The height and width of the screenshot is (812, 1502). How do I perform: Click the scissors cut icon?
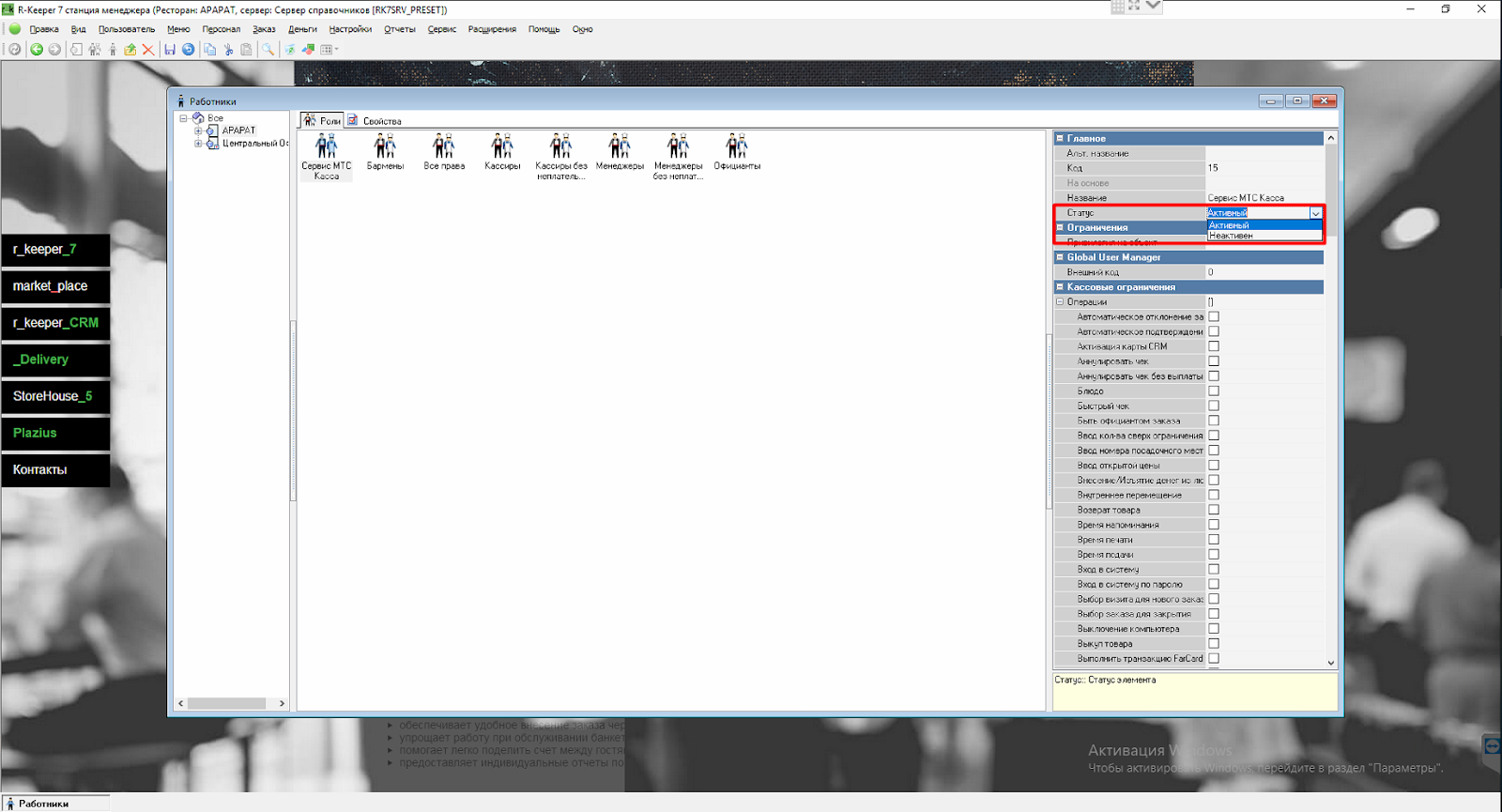228,50
